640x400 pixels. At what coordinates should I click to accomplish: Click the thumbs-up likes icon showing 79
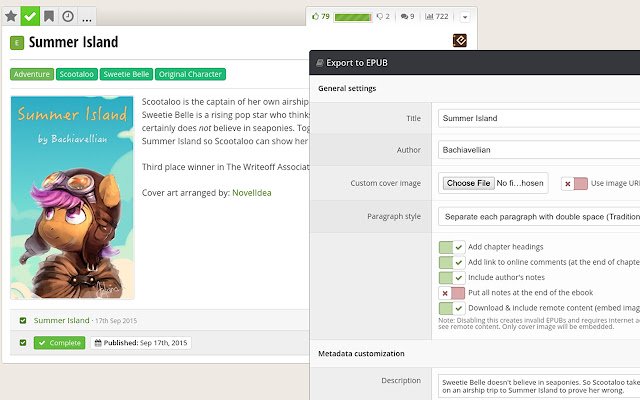(x=315, y=16)
